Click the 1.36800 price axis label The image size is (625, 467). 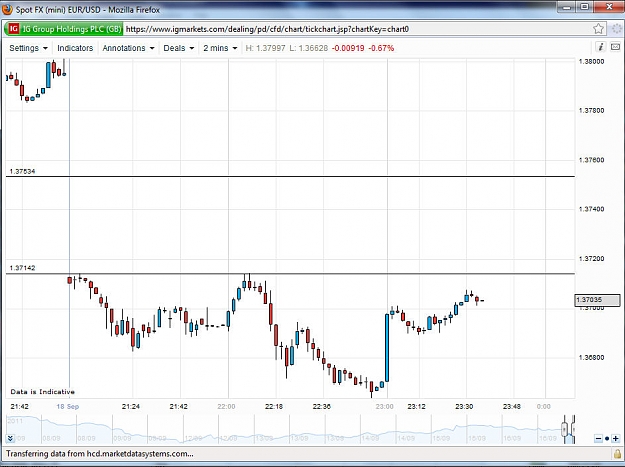pyautogui.click(x=592, y=357)
